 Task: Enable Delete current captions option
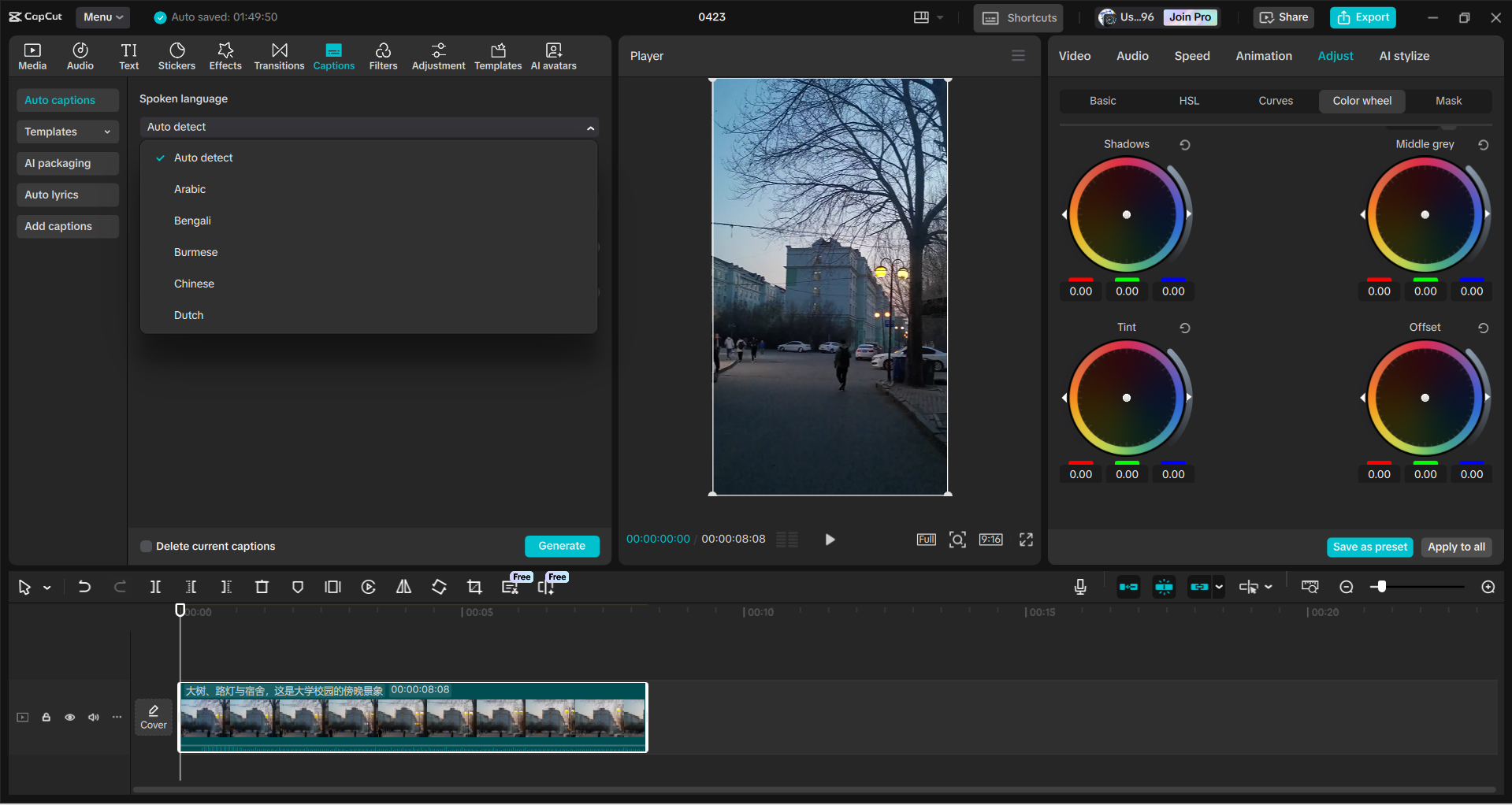click(146, 546)
